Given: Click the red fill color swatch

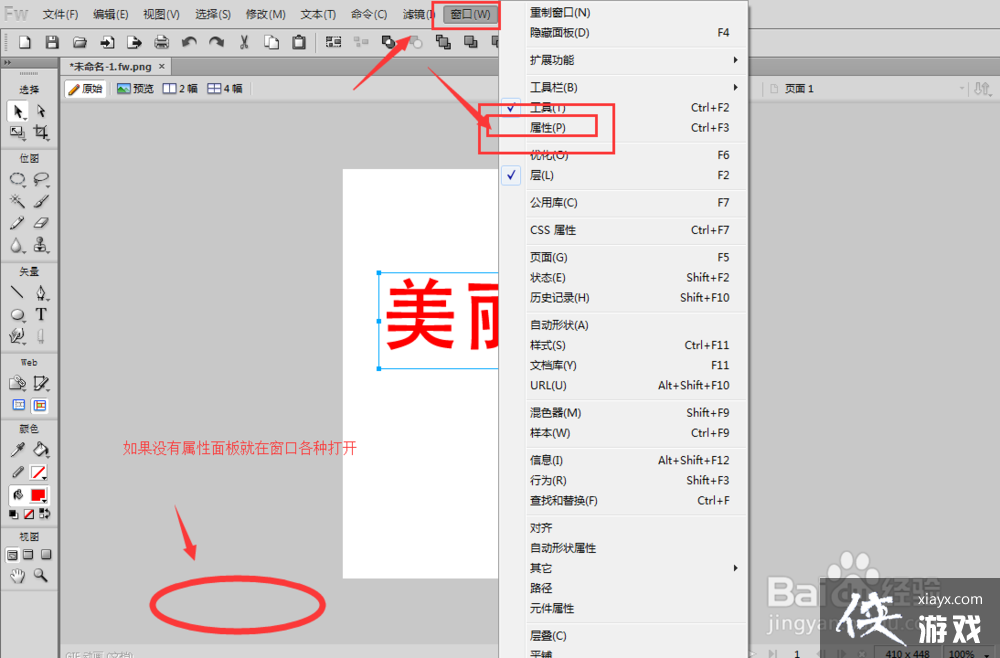Looking at the screenshot, I should 39,495.
